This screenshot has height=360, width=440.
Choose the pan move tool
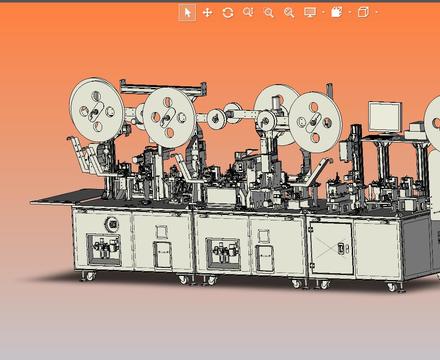point(207,13)
